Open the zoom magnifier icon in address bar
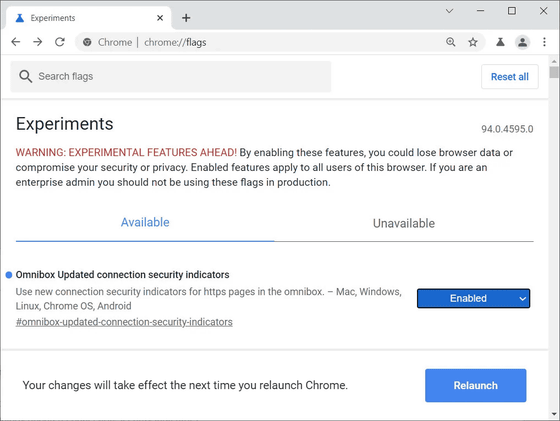The image size is (560, 421). (x=451, y=42)
